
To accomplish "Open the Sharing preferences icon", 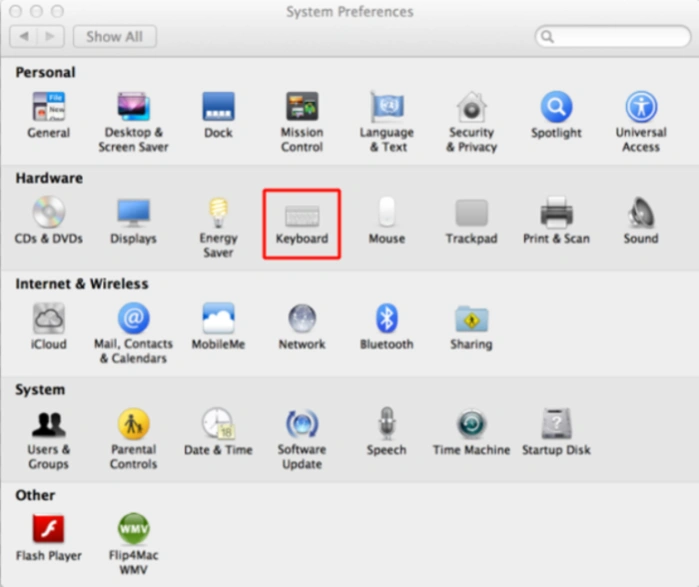I will coord(472,318).
